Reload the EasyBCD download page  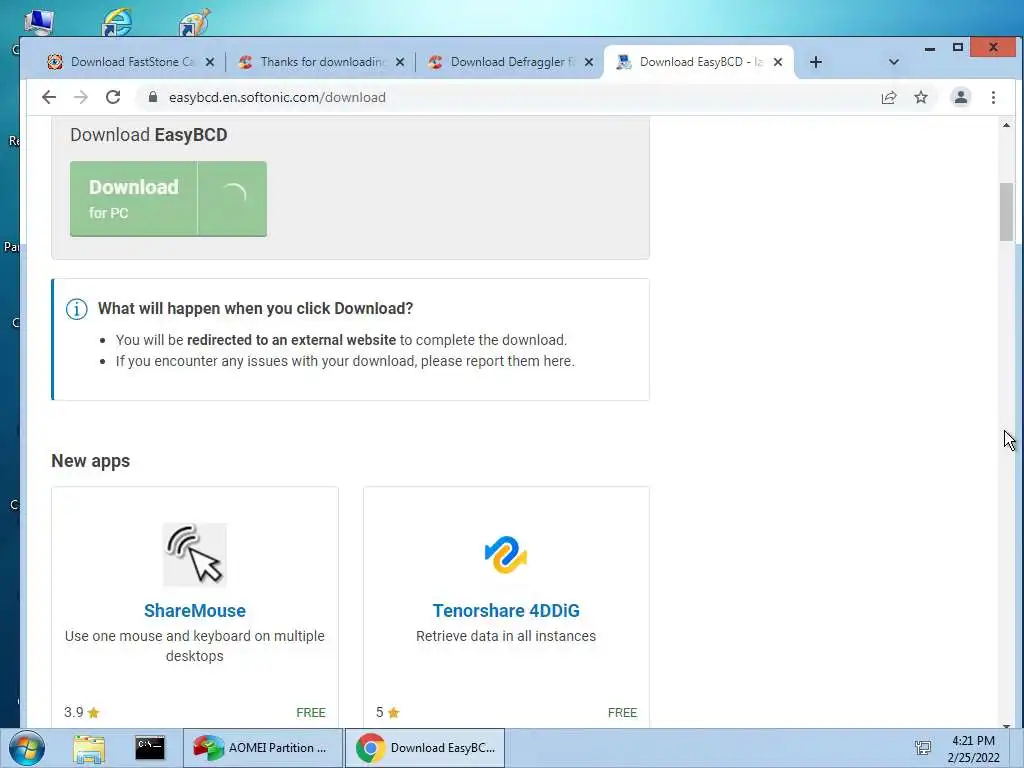(113, 97)
